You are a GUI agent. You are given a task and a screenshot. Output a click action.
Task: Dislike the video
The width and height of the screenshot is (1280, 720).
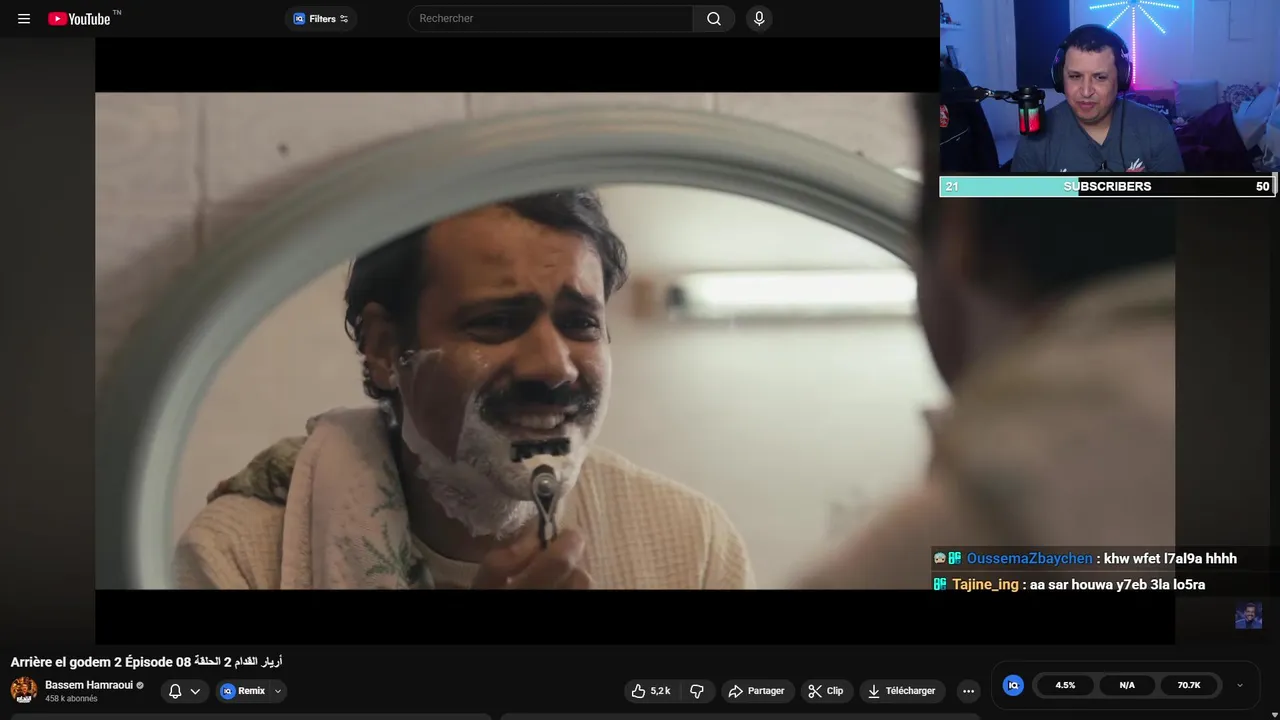pyautogui.click(x=697, y=691)
